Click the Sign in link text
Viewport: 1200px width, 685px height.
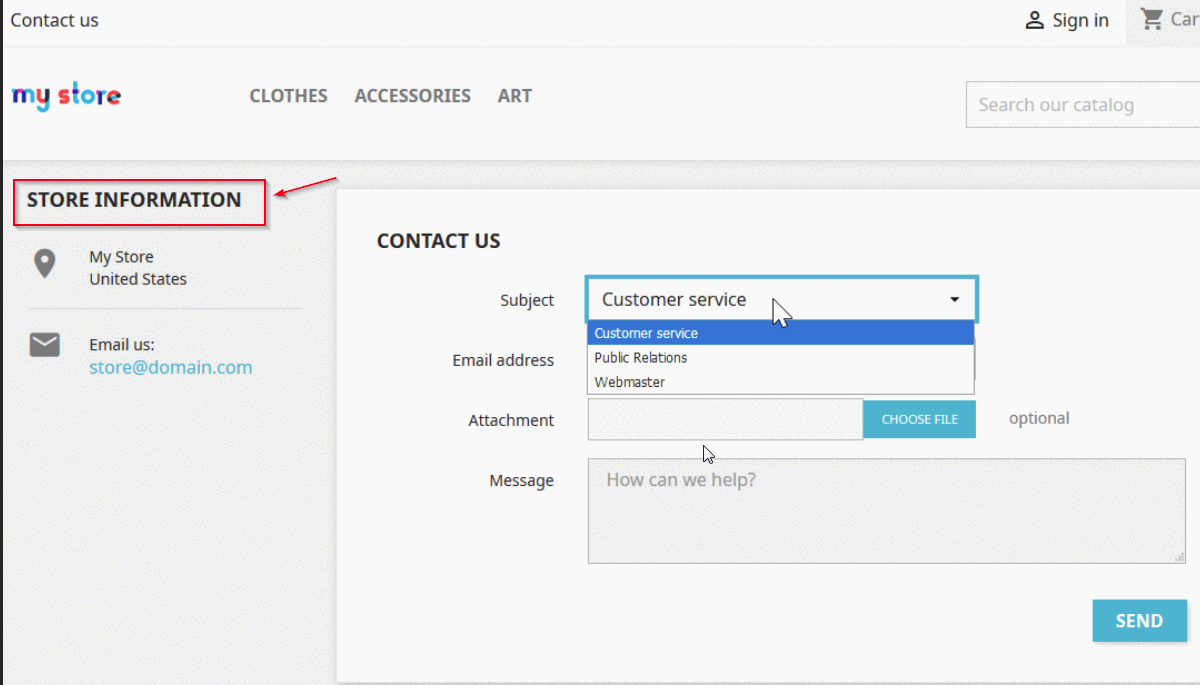pyautogui.click(x=1080, y=20)
